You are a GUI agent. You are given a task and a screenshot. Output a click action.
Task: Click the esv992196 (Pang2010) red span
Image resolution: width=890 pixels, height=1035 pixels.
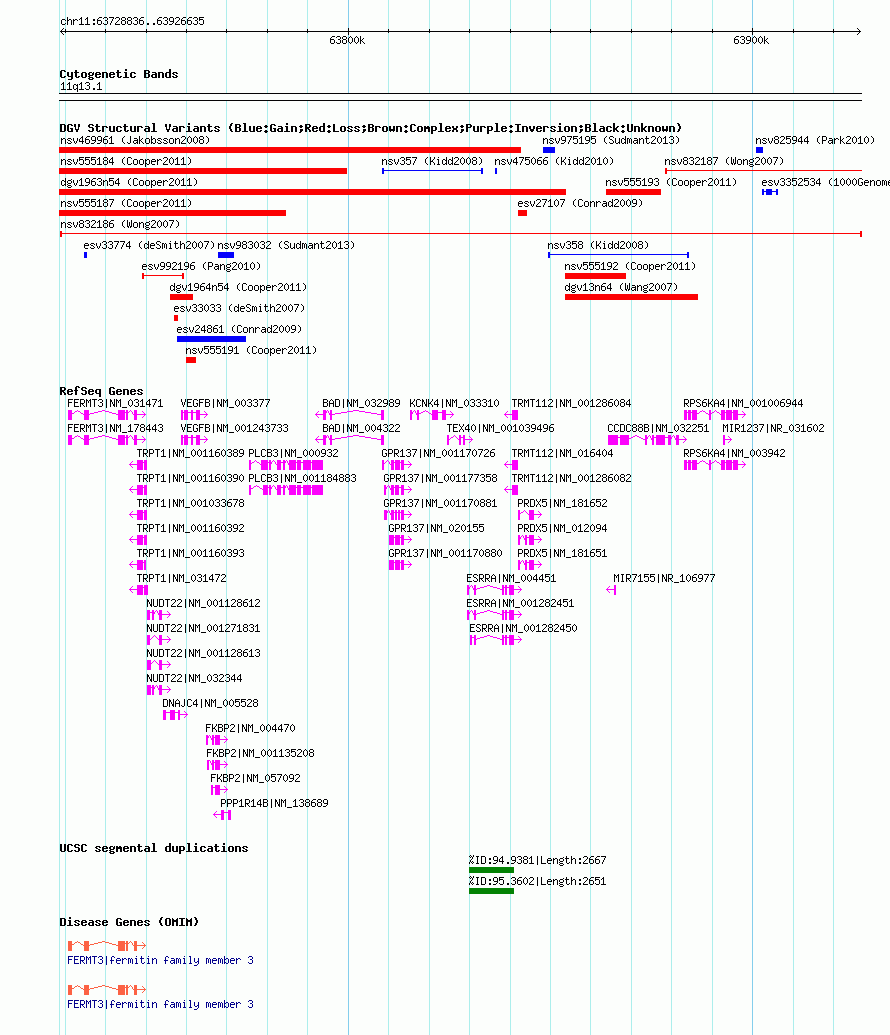(x=162, y=276)
